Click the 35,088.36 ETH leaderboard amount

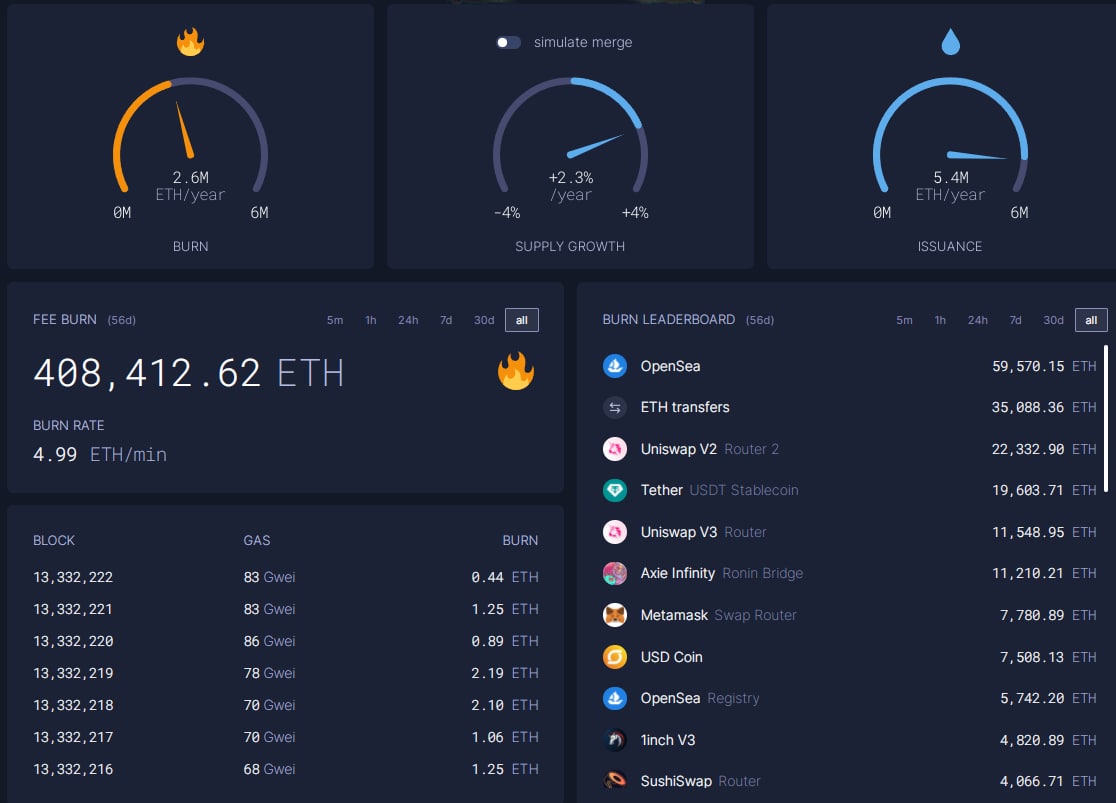tap(1044, 407)
